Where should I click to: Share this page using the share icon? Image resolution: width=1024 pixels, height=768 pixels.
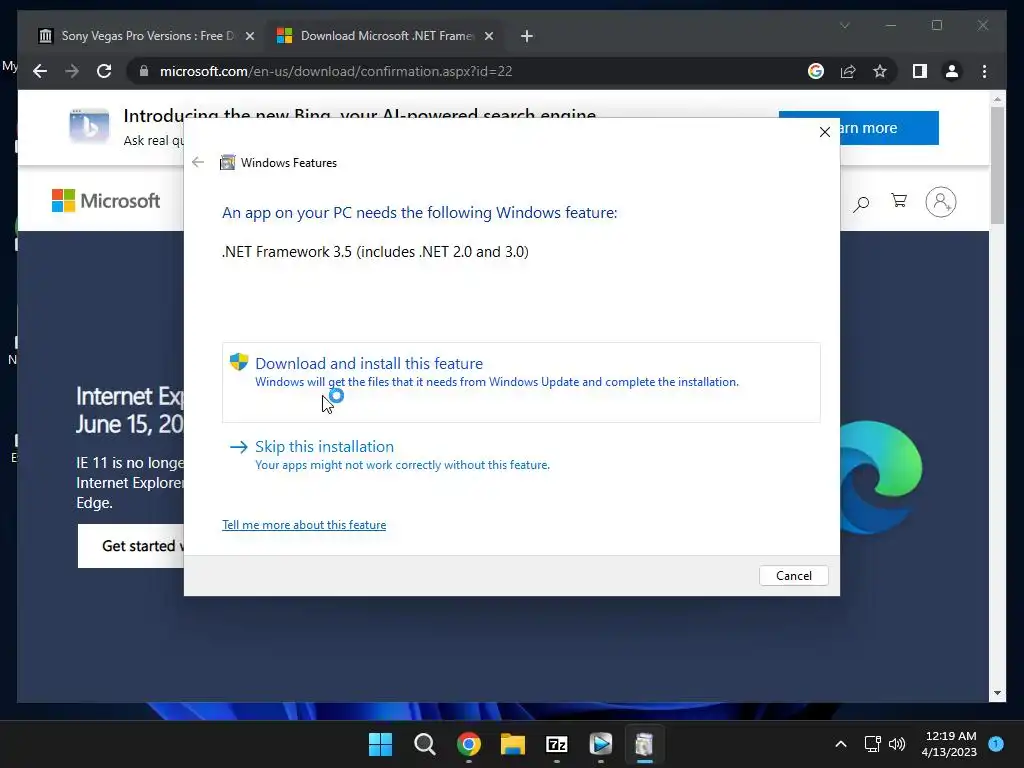coord(848,71)
